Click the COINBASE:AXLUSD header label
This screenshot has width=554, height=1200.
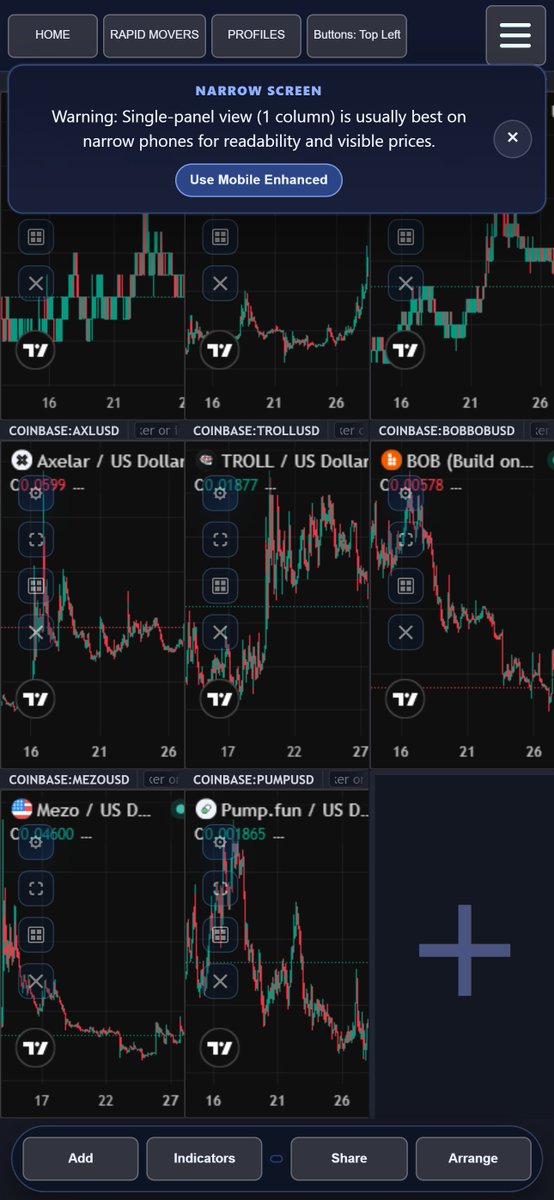pyautogui.click(x=65, y=431)
